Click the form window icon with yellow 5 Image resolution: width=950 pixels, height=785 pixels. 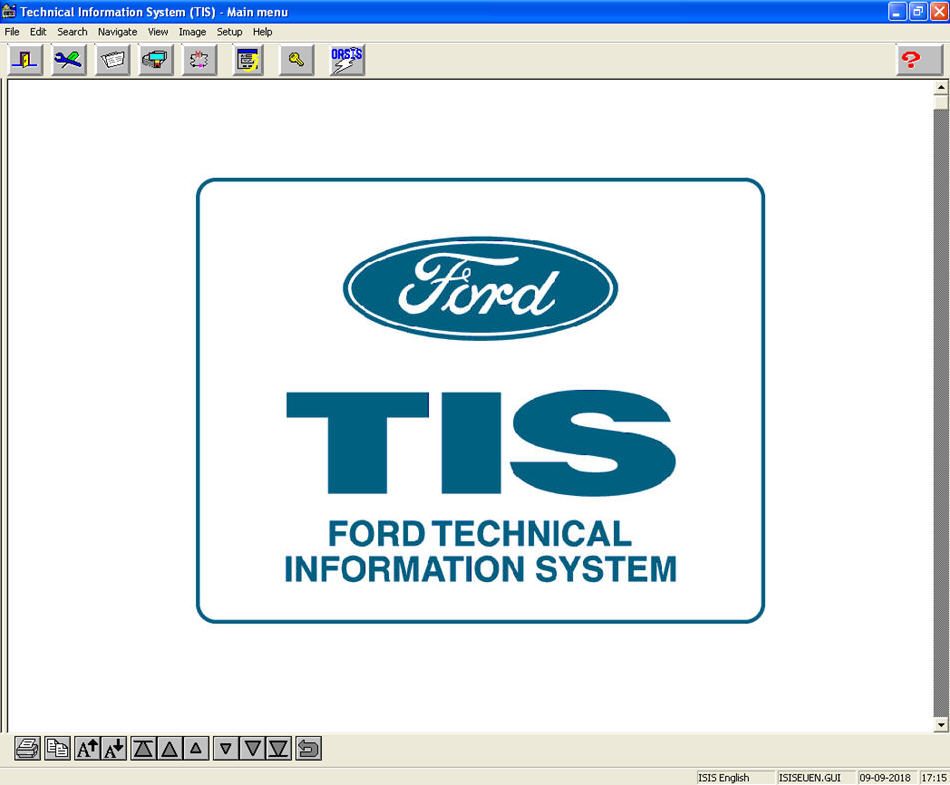[248, 60]
